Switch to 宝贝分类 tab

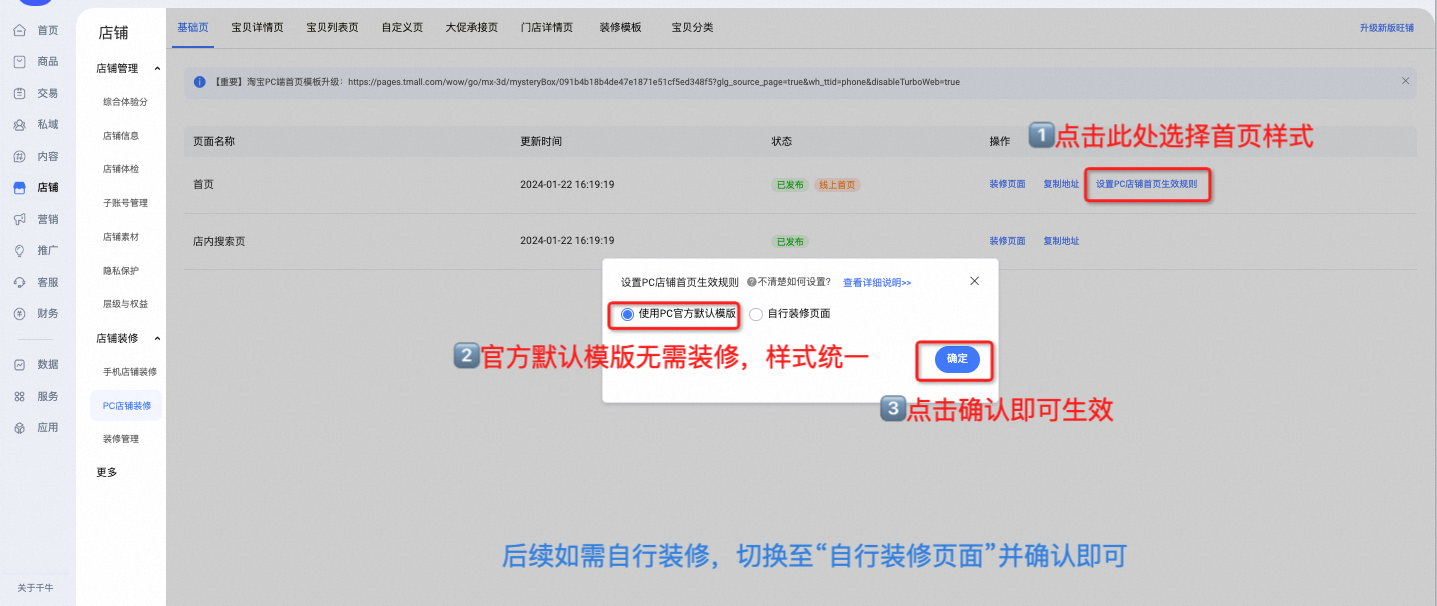point(693,27)
